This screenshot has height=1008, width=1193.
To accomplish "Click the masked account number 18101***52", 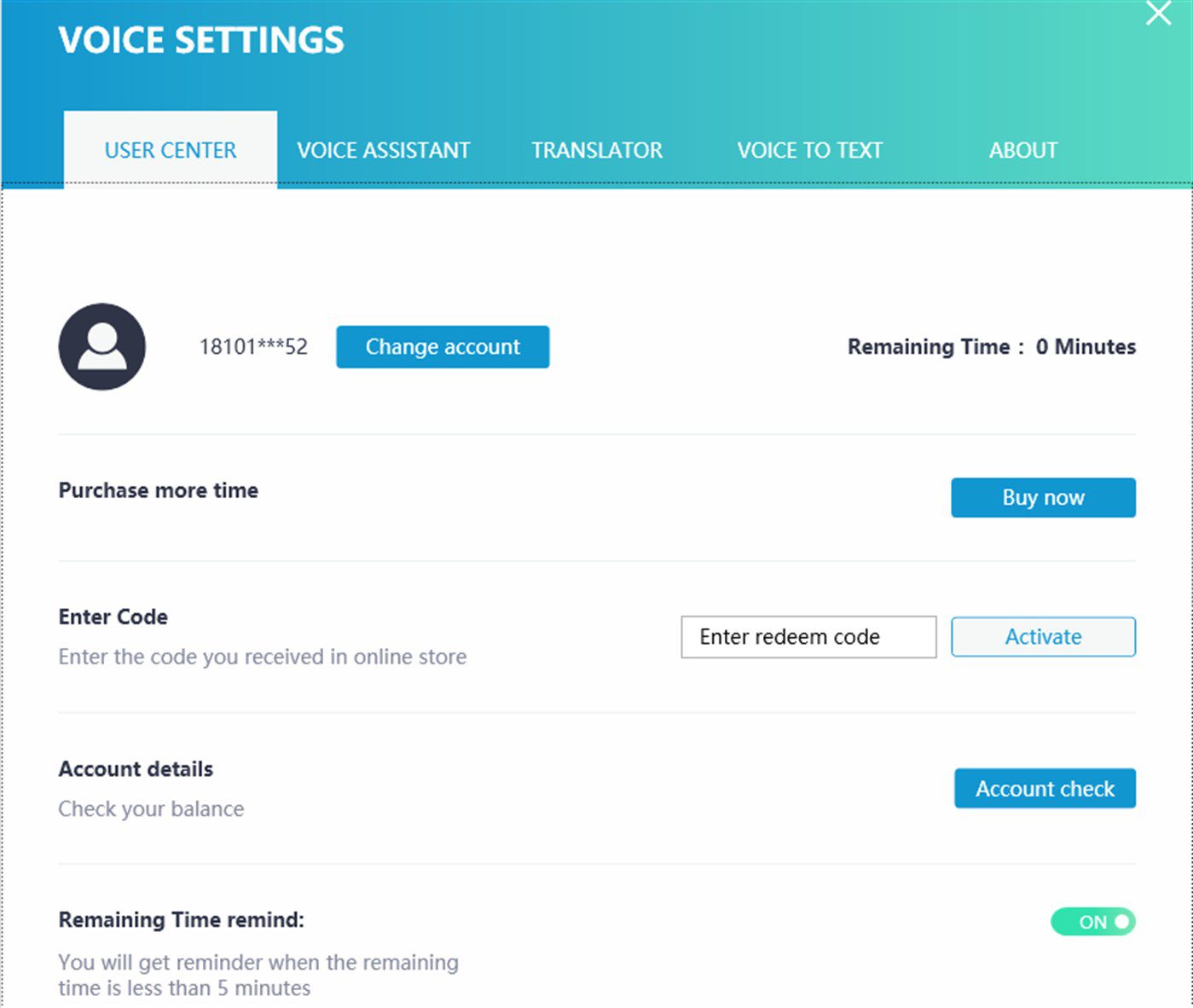I will click(x=253, y=347).
